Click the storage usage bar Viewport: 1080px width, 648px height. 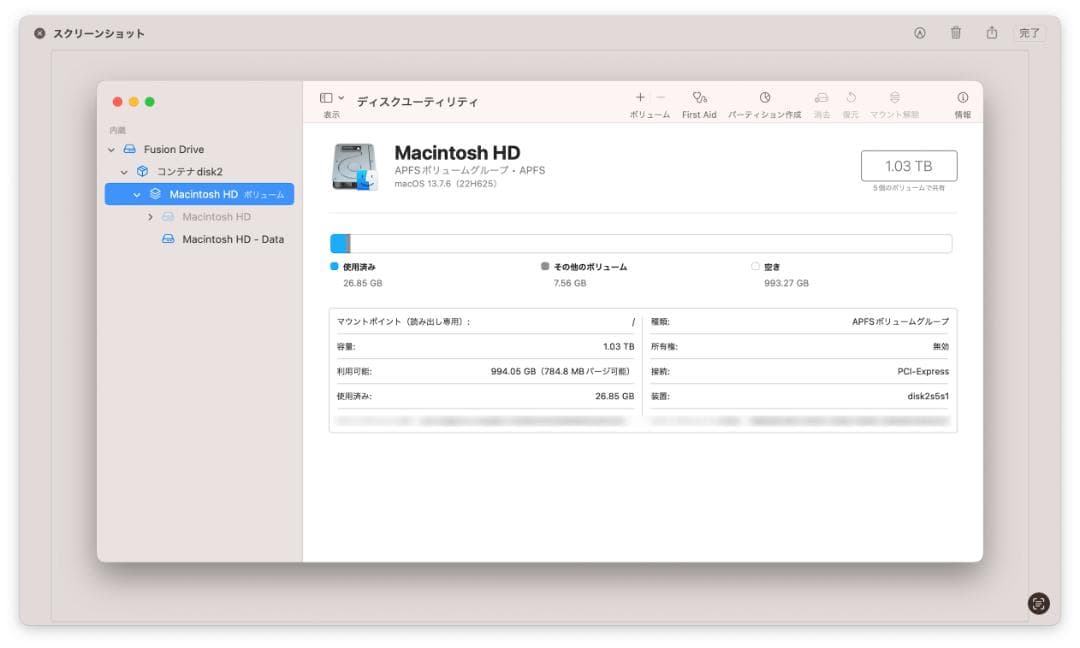(640, 242)
